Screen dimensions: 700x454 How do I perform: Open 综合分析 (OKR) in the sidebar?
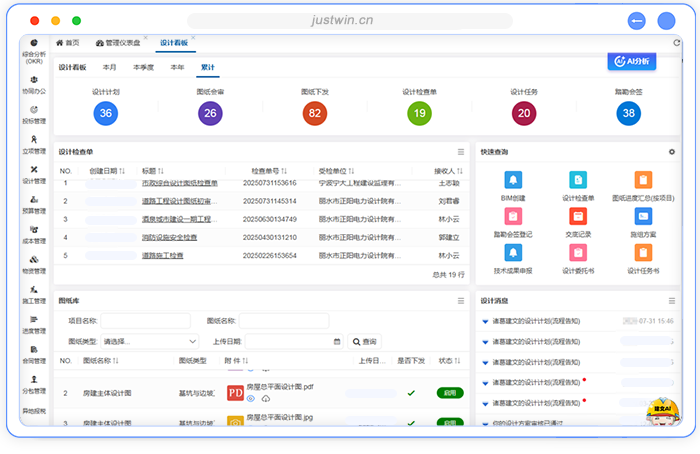[34, 49]
